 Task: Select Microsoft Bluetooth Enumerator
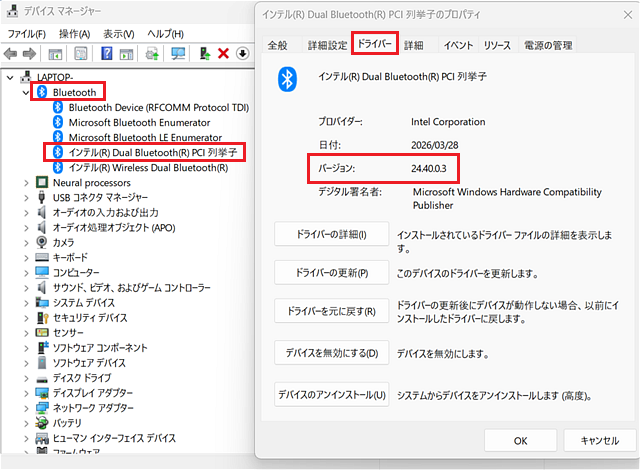point(139,122)
